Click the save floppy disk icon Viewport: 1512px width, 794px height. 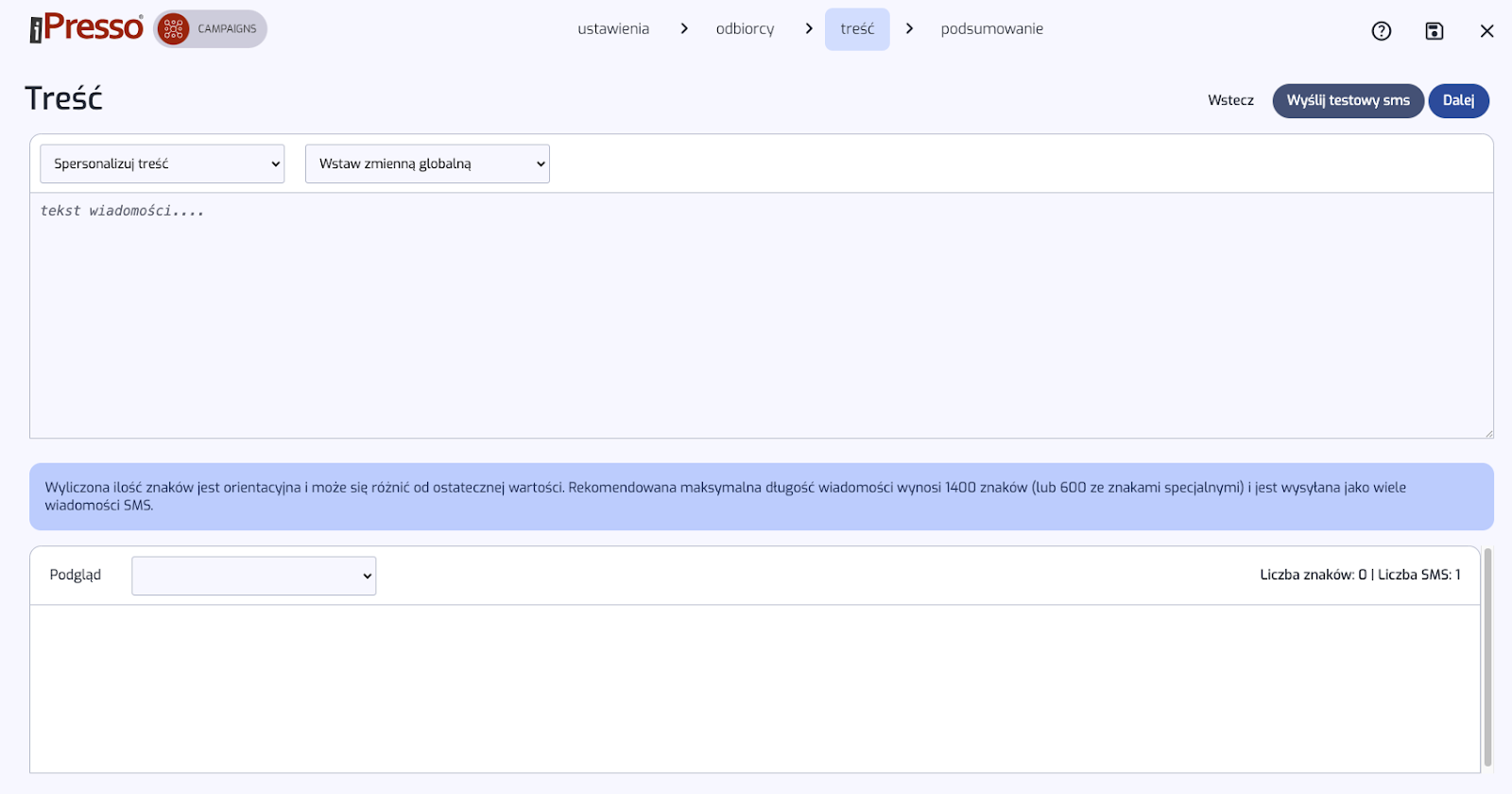coord(1434,31)
